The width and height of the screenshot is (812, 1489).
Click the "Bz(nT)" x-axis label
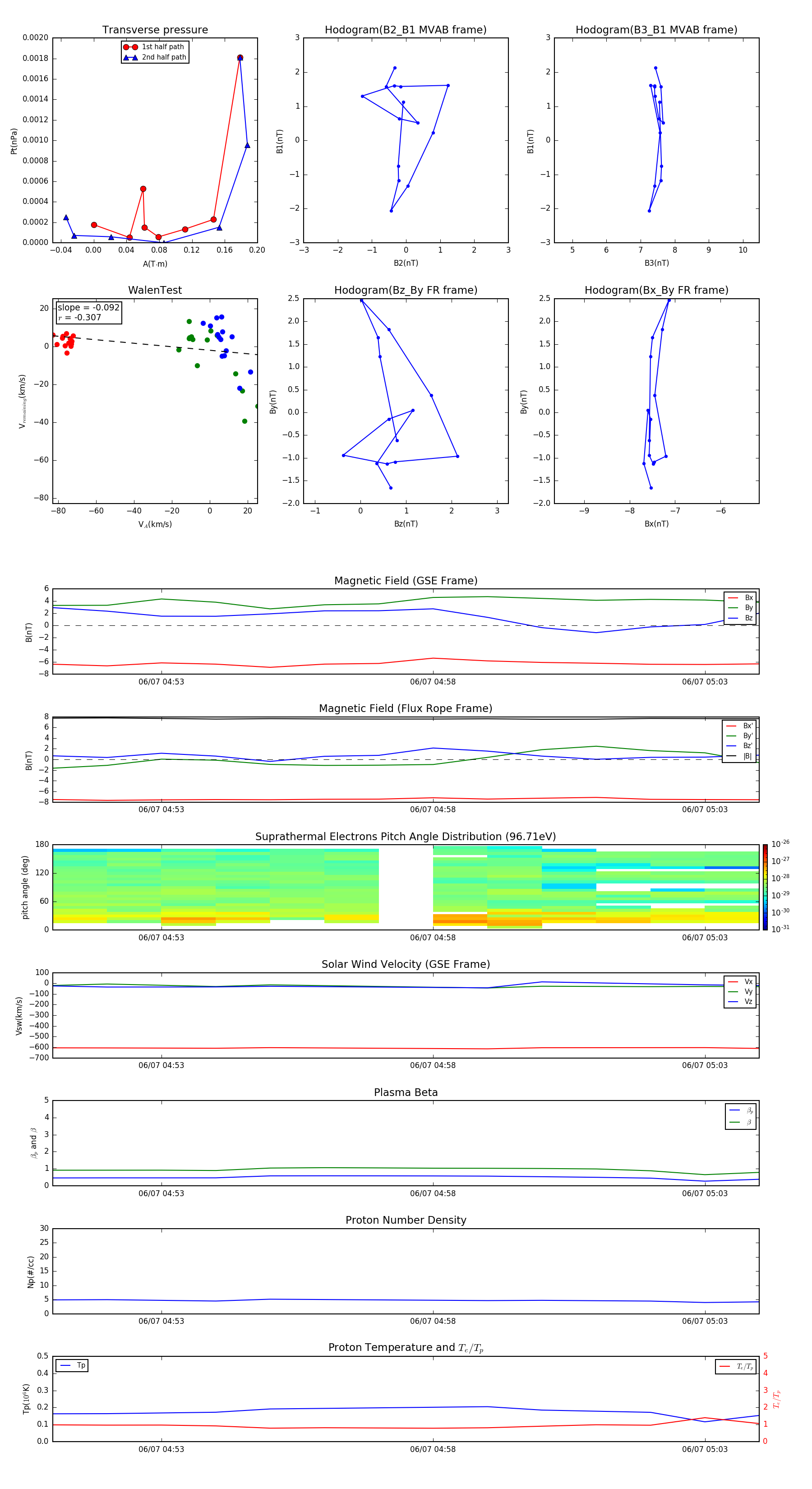tap(406, 524)
